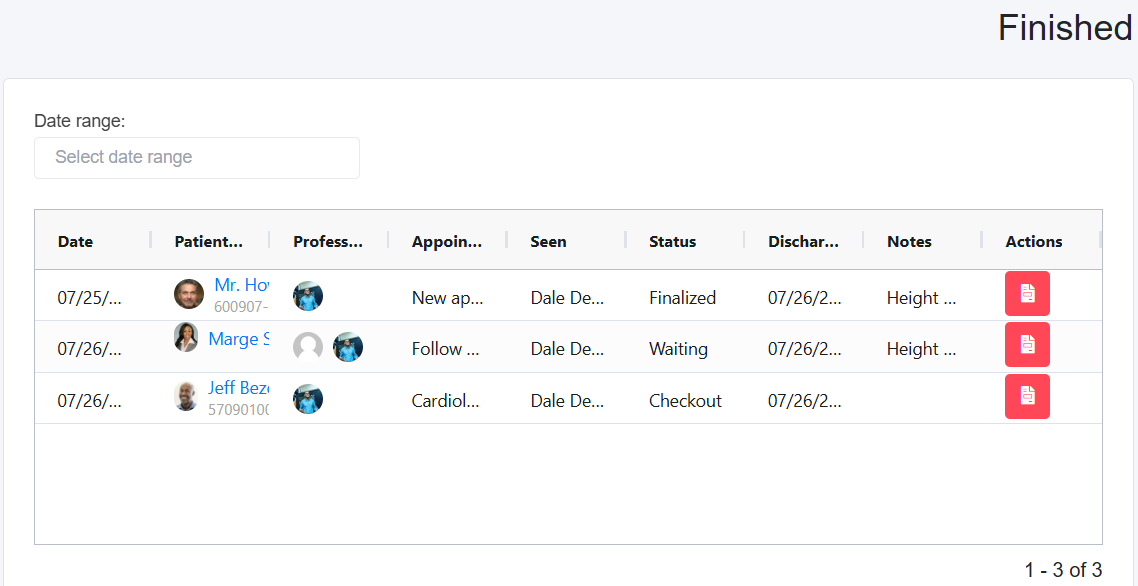Click Mr. Ho's patient photo
Viewport: 1138px width, 586px height.
tap(189, 294)
